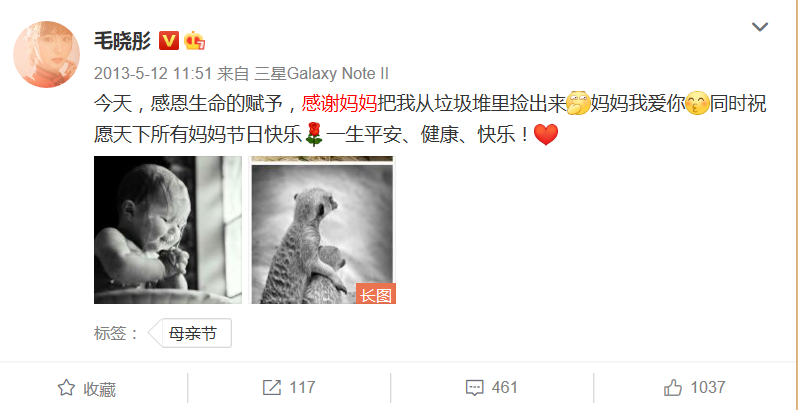Screen dimensions: 798x410
Task: Open the meerkat long image thumbnail
Action: (x=322, y=230)
